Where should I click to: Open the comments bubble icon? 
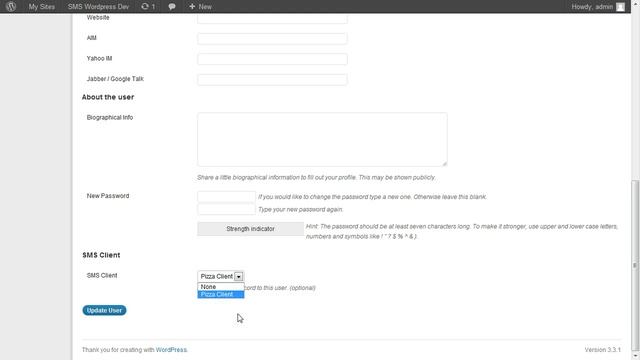pyautogui.click(x=172, y=7)
